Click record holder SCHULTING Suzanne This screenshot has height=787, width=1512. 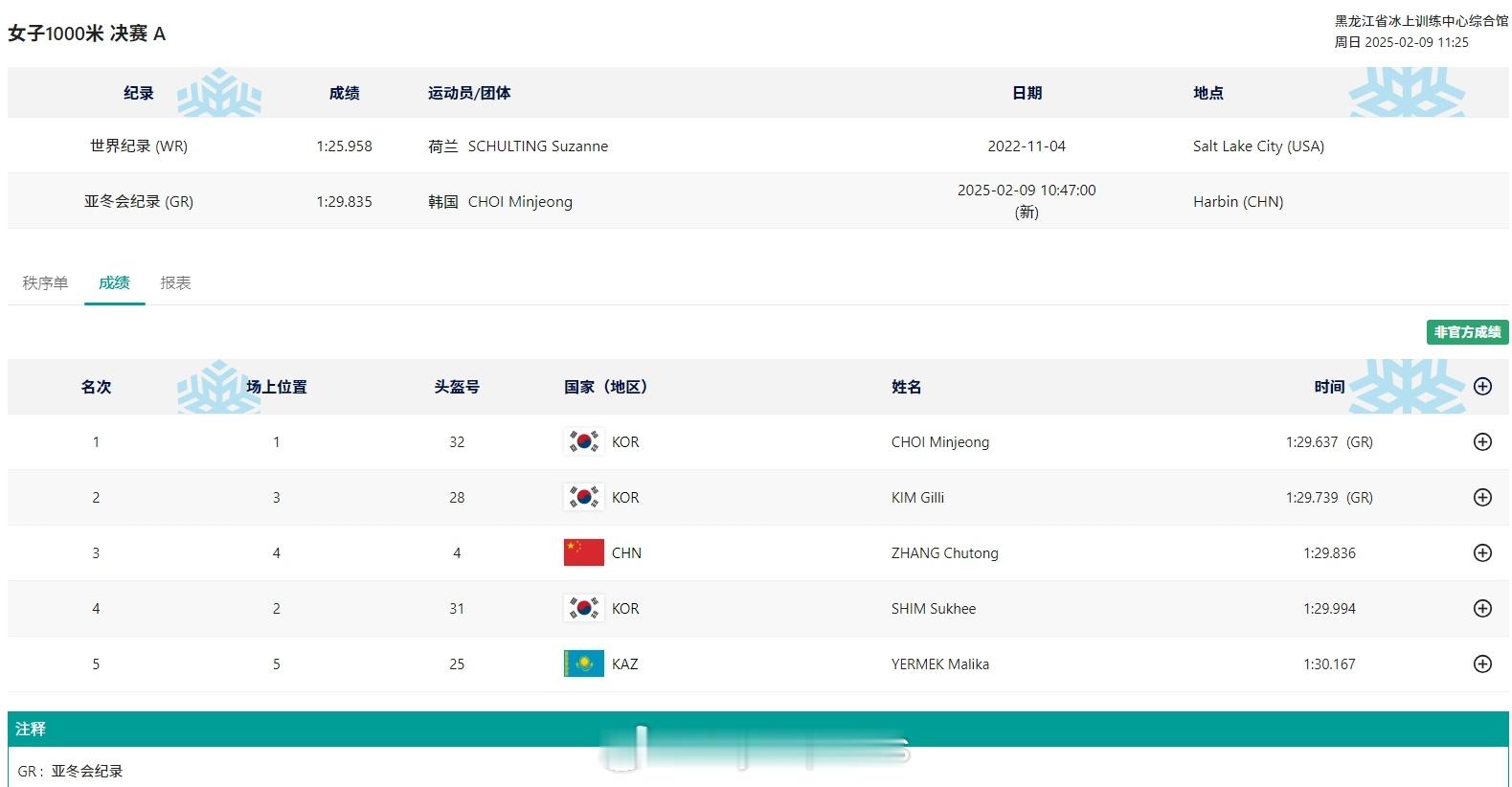tap(537, 146)
